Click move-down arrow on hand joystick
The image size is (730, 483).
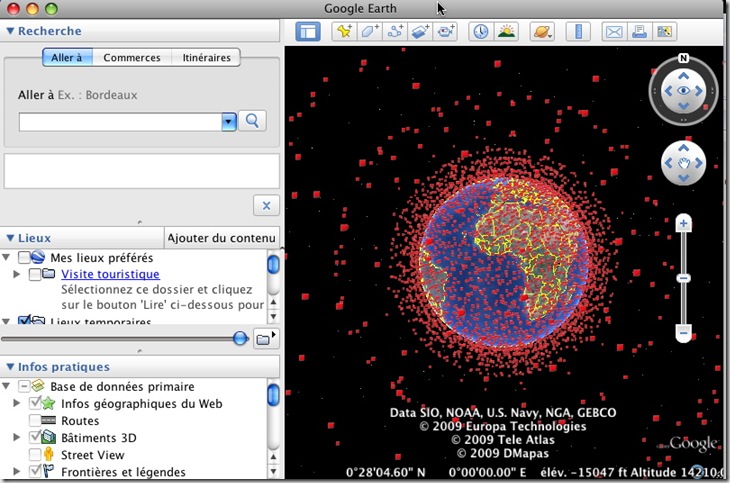pyautogui.click(x=683, y=178)
